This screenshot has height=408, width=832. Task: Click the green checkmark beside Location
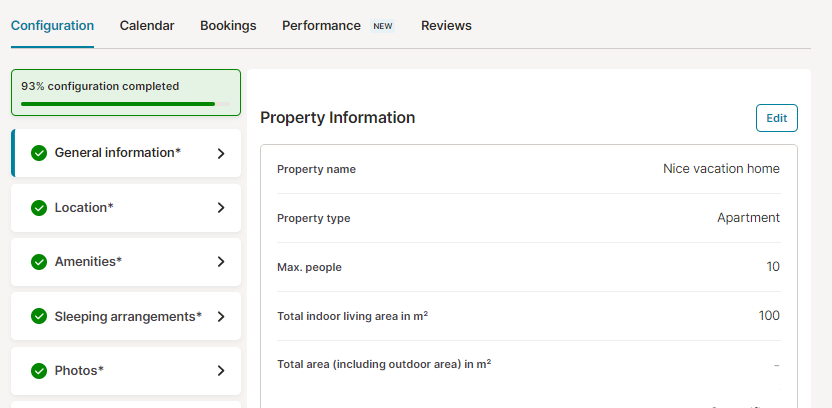point(39,208)
